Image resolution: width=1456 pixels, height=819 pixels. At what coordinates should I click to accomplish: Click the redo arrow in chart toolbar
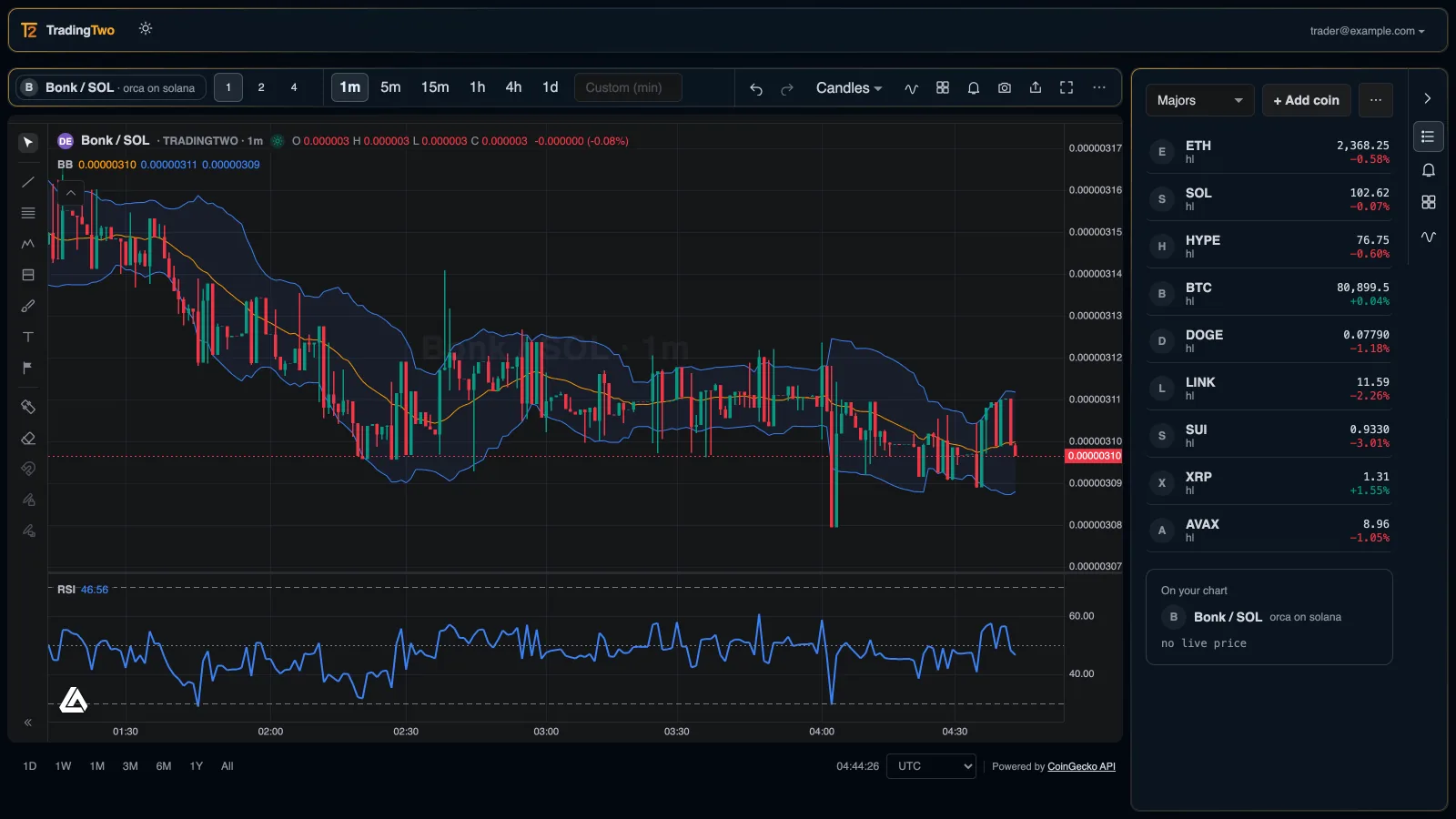(x=787, y=88)
